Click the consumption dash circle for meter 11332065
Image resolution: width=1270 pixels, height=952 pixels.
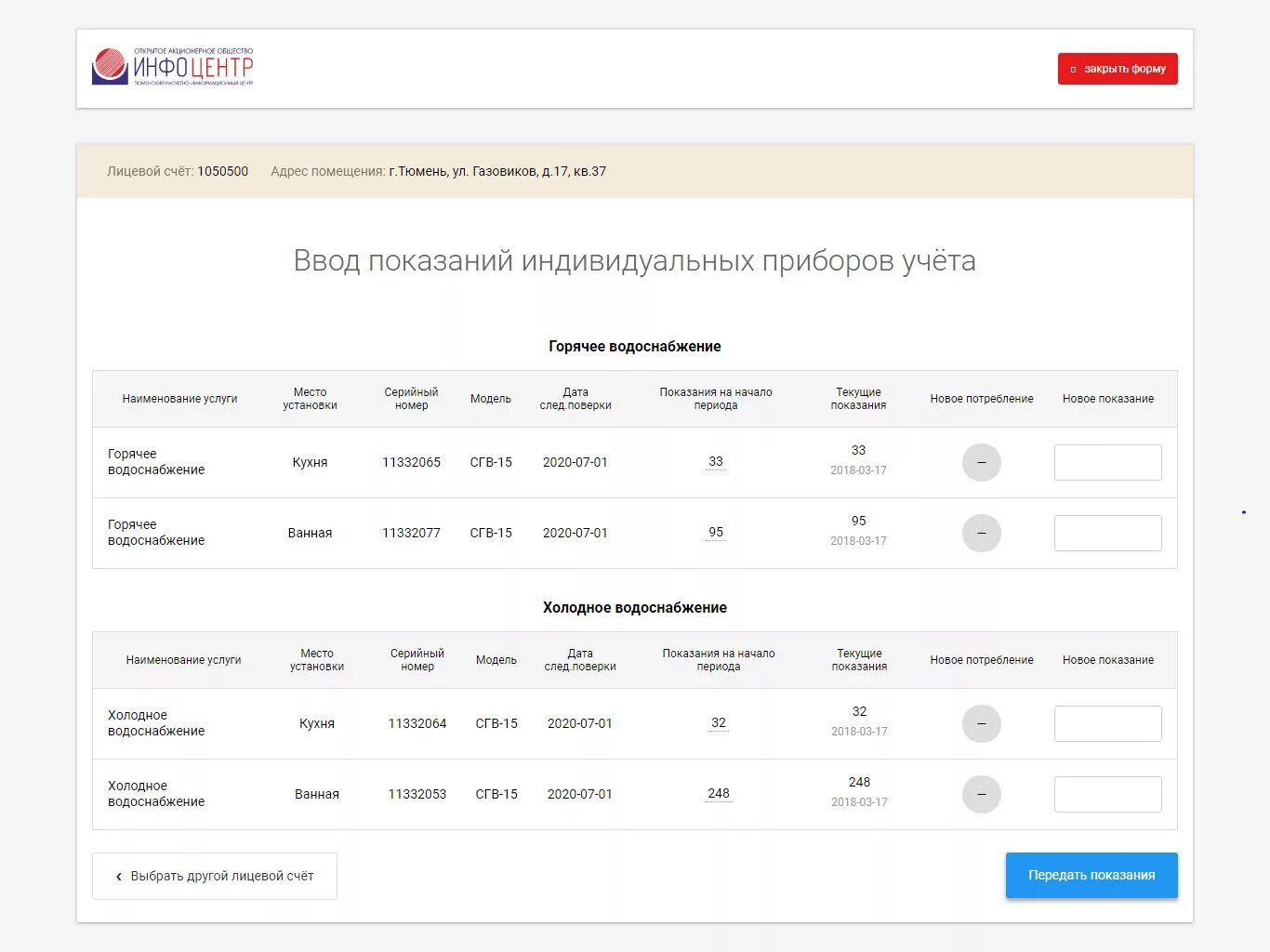coord(982,462)
